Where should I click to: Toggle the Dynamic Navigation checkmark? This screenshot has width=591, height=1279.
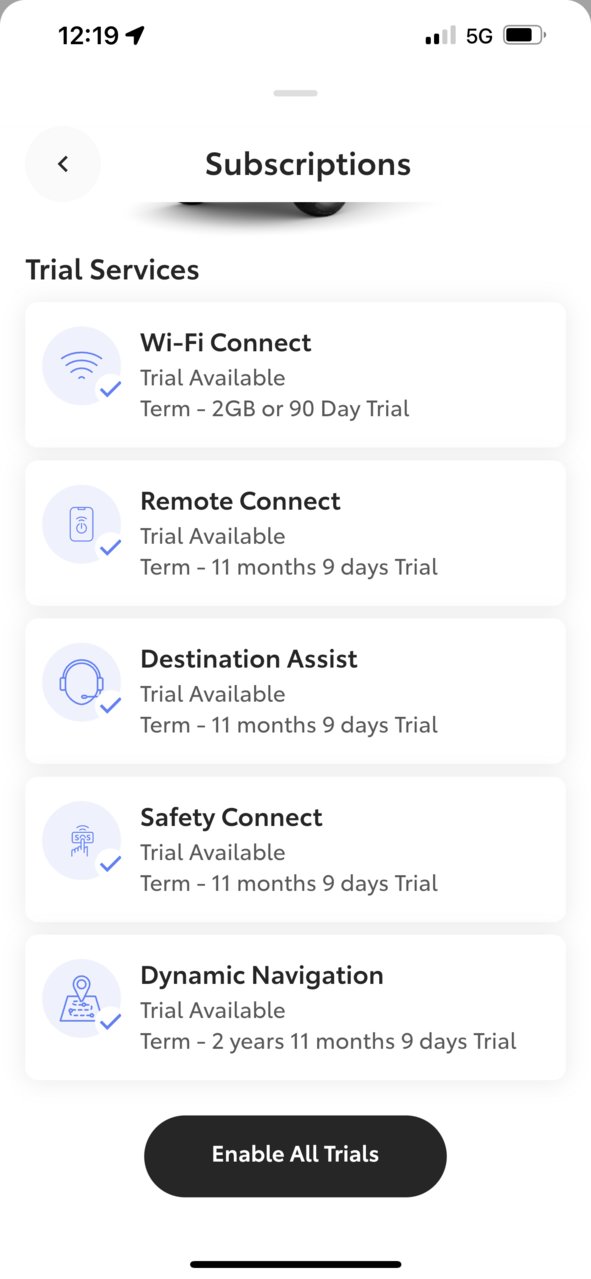(x=110, y=1021)
